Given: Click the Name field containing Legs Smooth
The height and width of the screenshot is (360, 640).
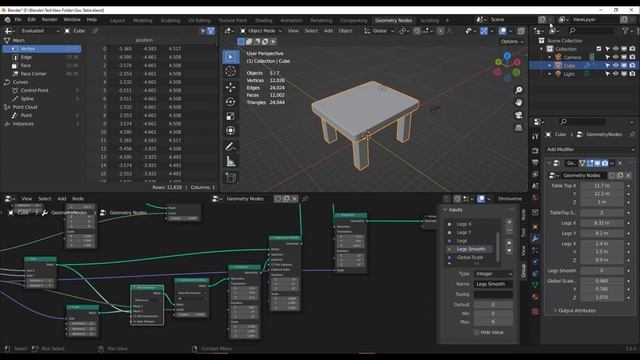Looking at the screenshot, I should (493, 284).
